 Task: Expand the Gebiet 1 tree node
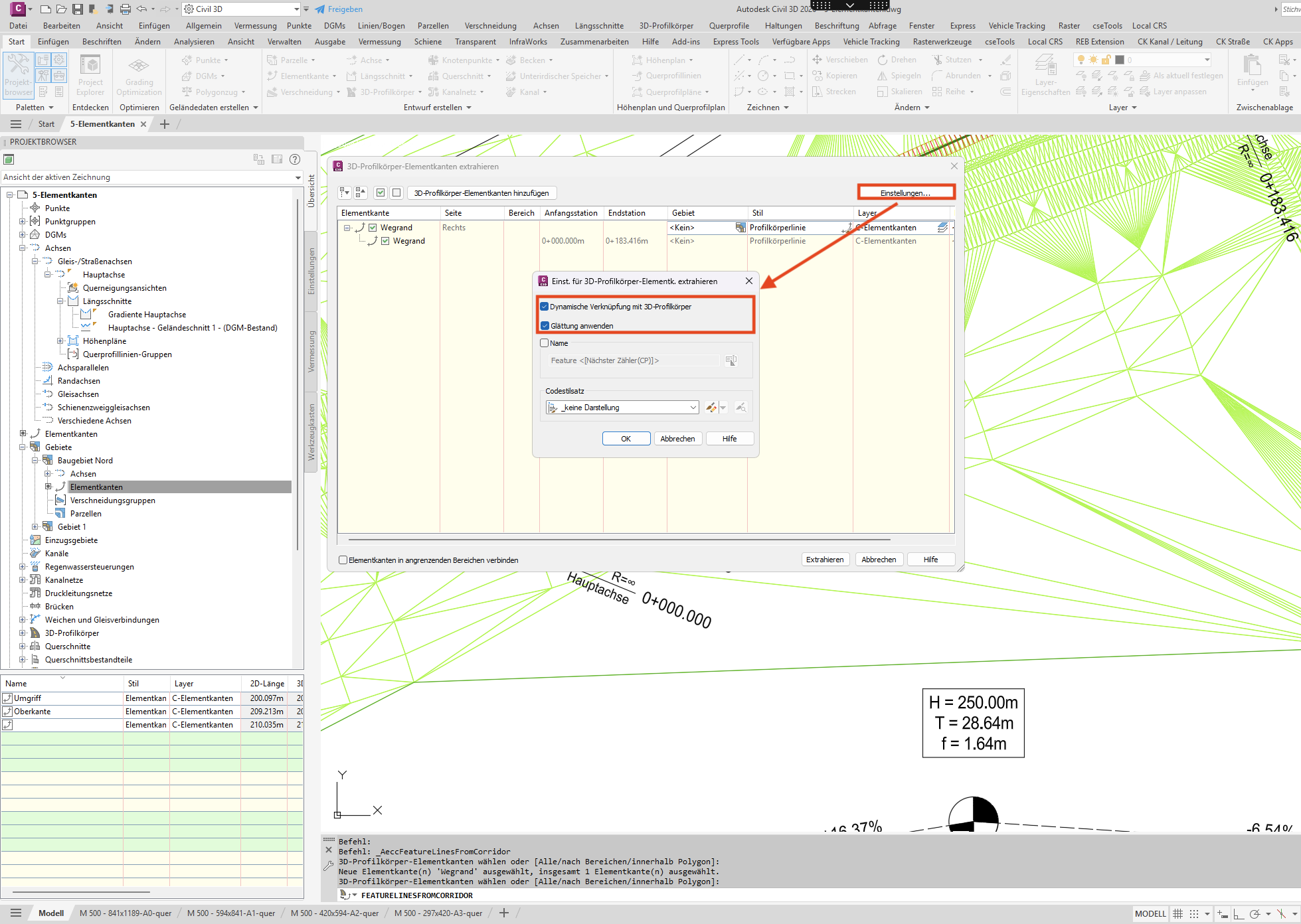(35, 527)
